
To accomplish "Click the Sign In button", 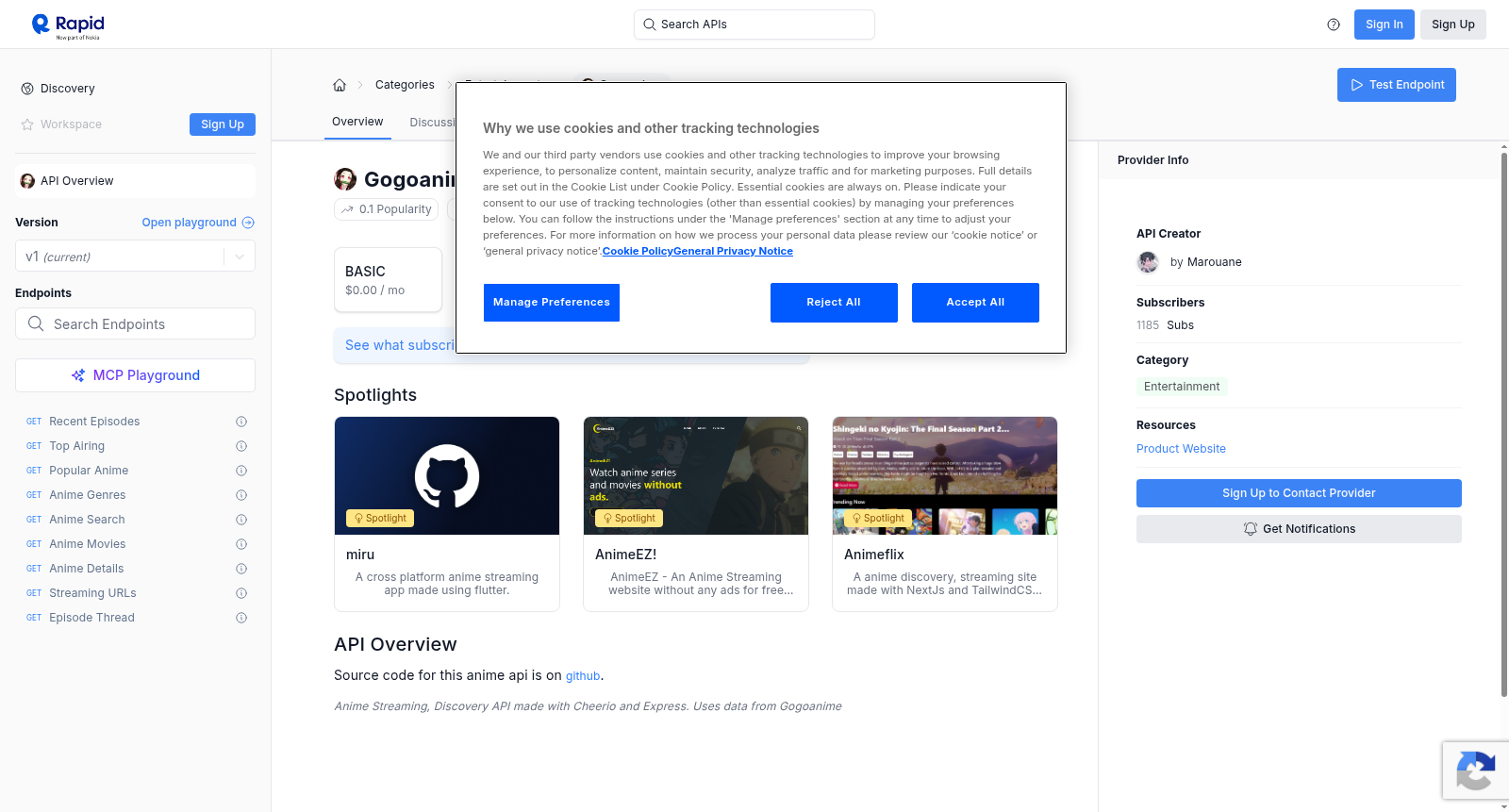I will 1385,25.
